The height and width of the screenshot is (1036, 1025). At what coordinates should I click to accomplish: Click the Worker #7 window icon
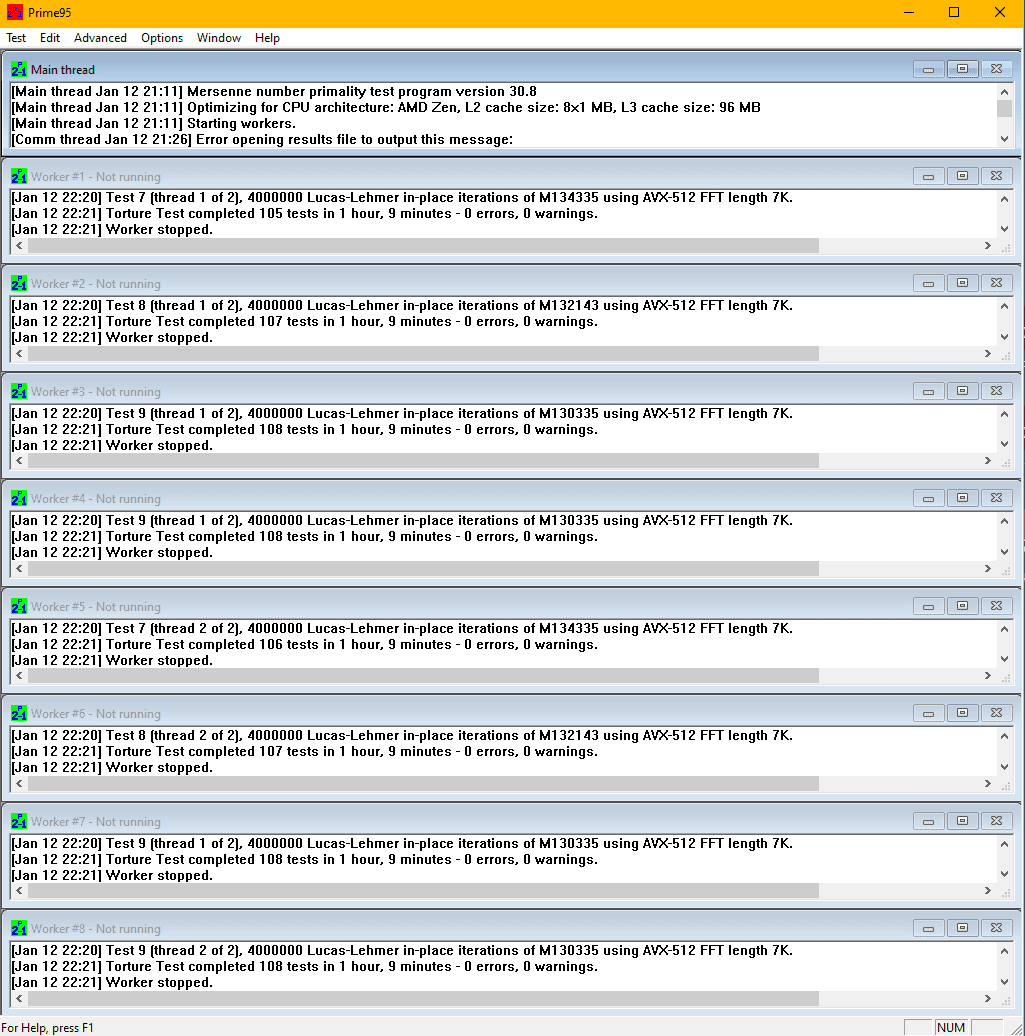click(19, 821)
